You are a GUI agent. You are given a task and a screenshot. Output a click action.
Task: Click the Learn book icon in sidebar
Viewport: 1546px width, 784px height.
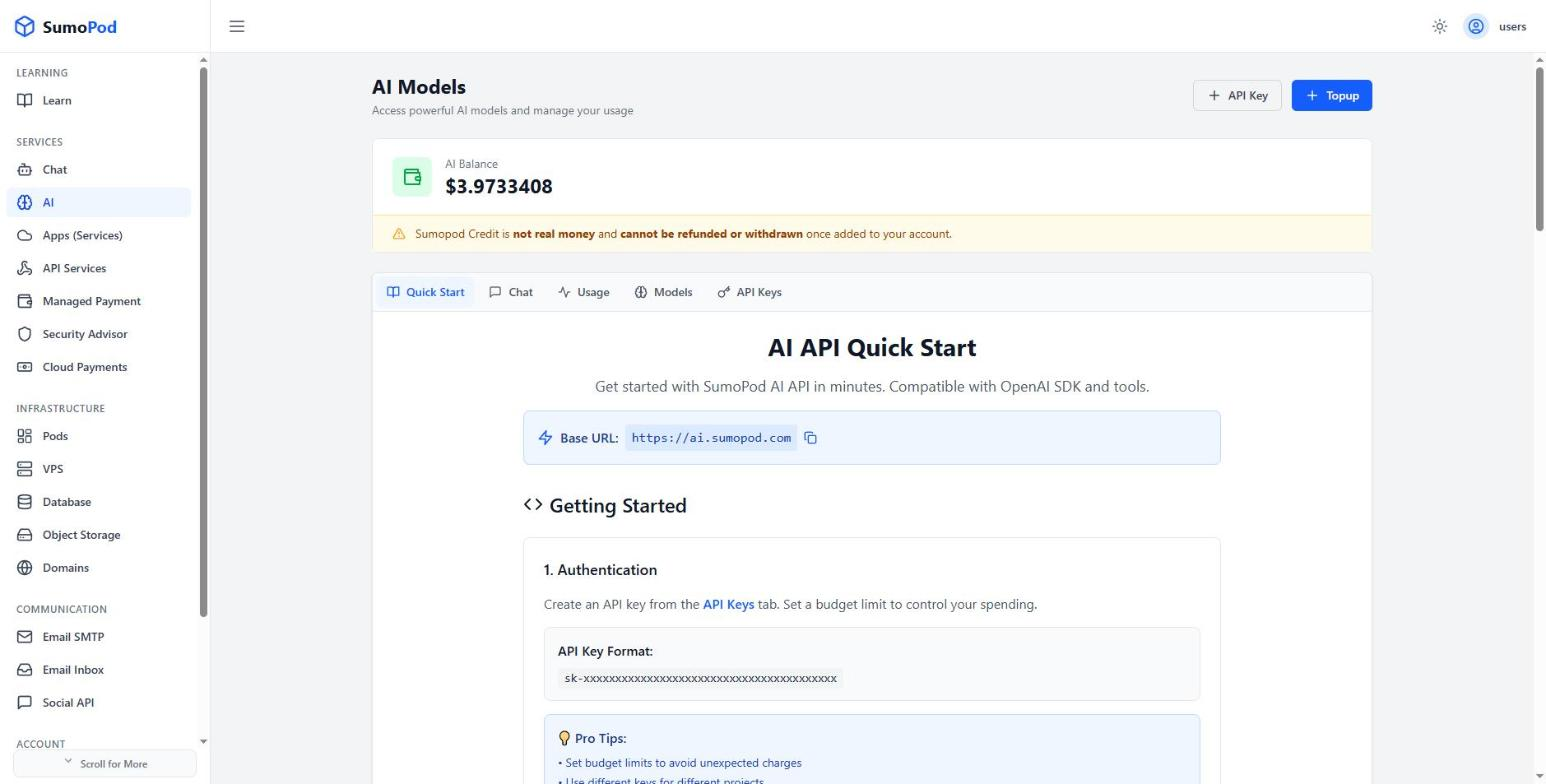point(25,100)
